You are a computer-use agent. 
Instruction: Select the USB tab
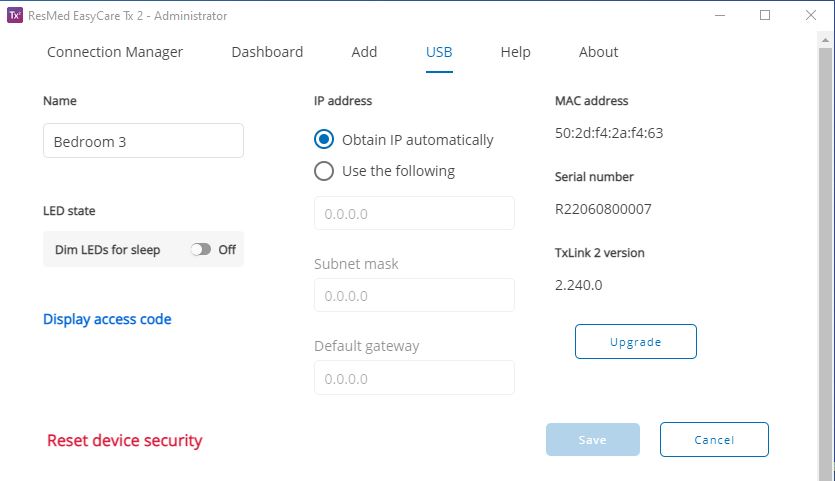point(439,52)
